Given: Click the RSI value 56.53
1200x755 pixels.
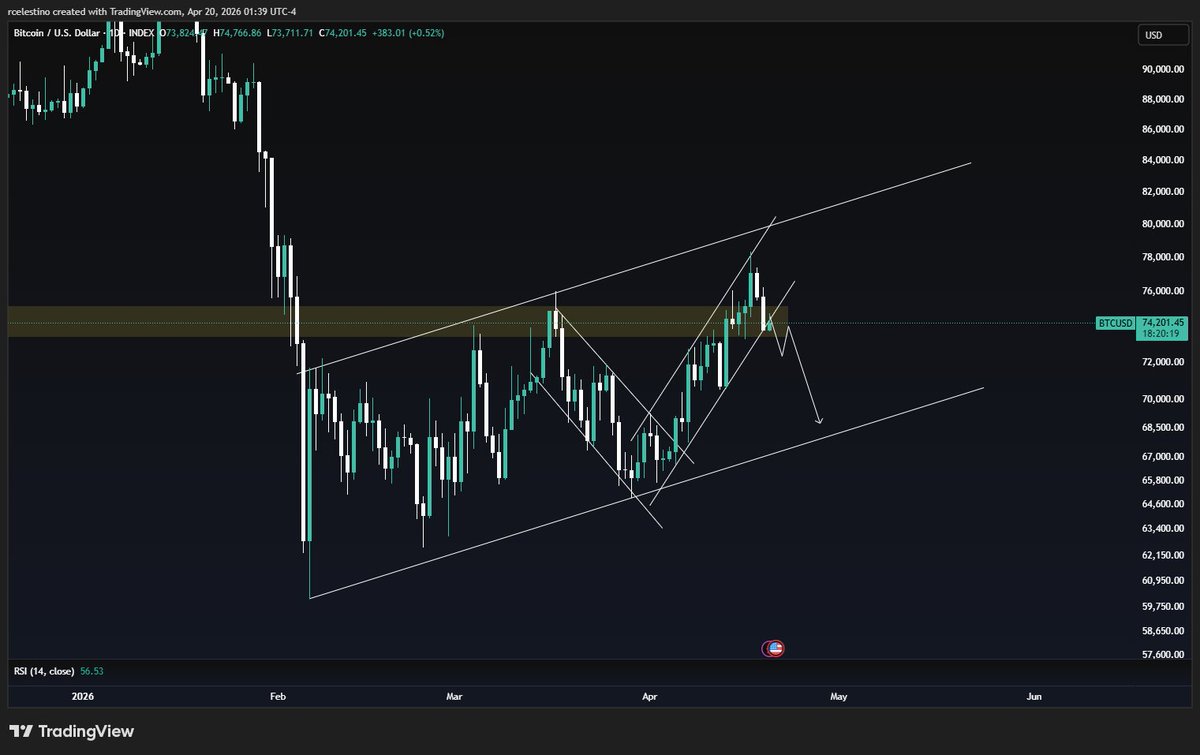Looking at the screenshot, I should (91, 672).
